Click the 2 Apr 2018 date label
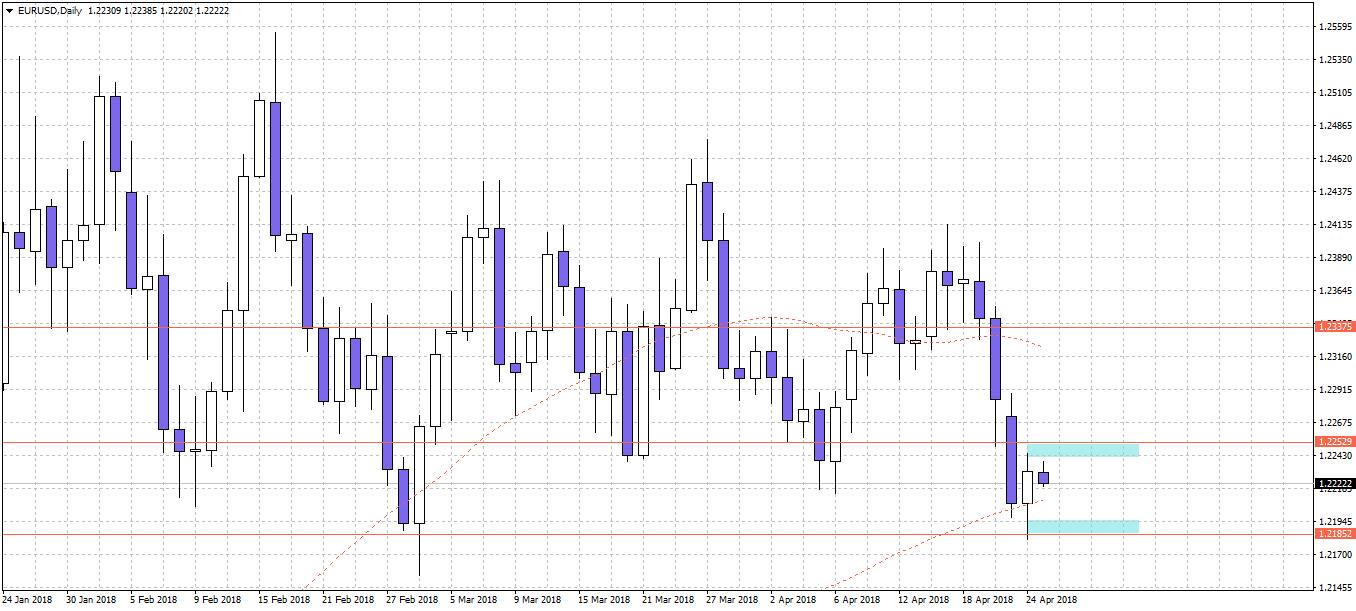The height and width of the screenshot is (611, 1356). 794,600
